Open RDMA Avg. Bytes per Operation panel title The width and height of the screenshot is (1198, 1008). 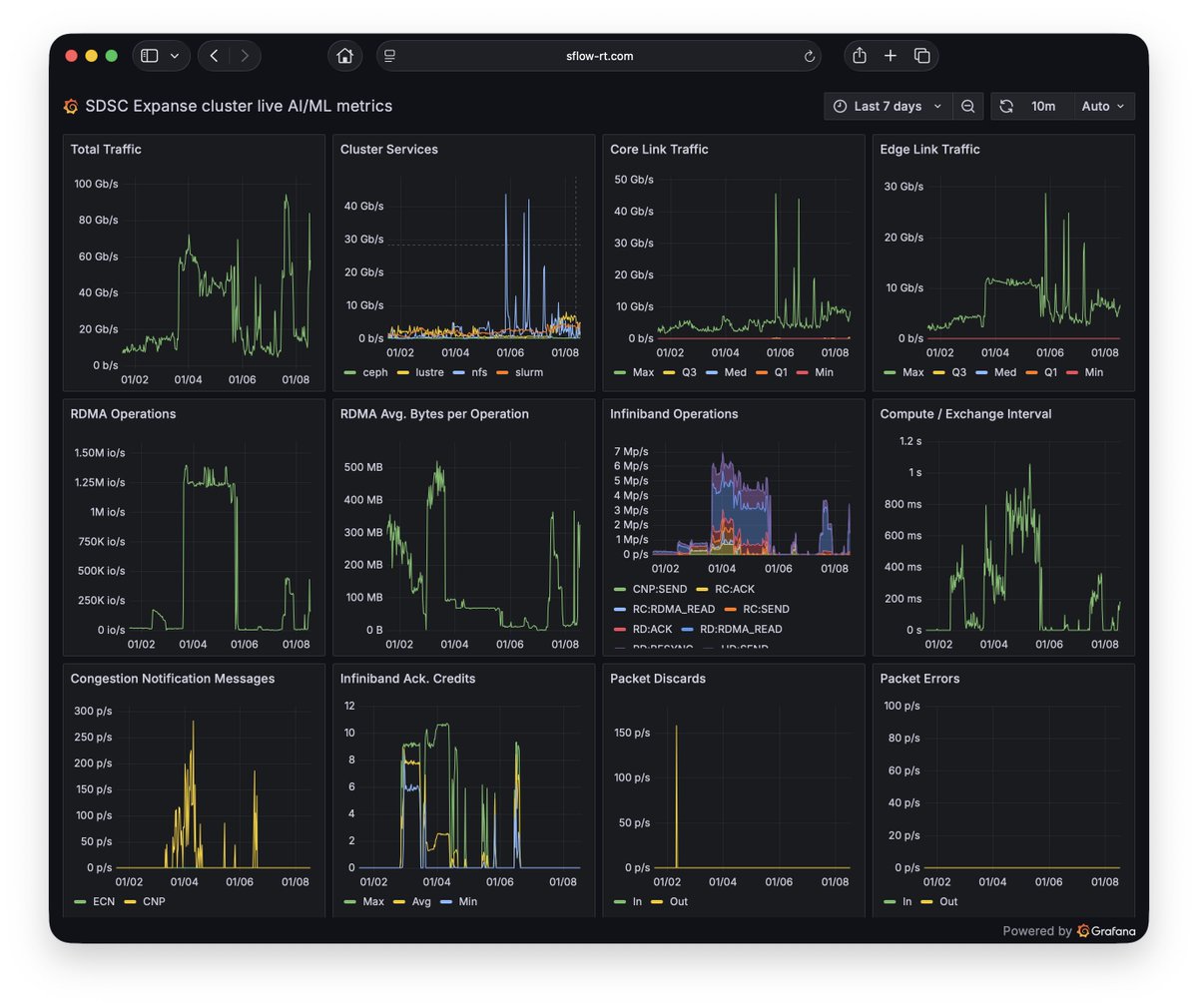tap(434, 413)
